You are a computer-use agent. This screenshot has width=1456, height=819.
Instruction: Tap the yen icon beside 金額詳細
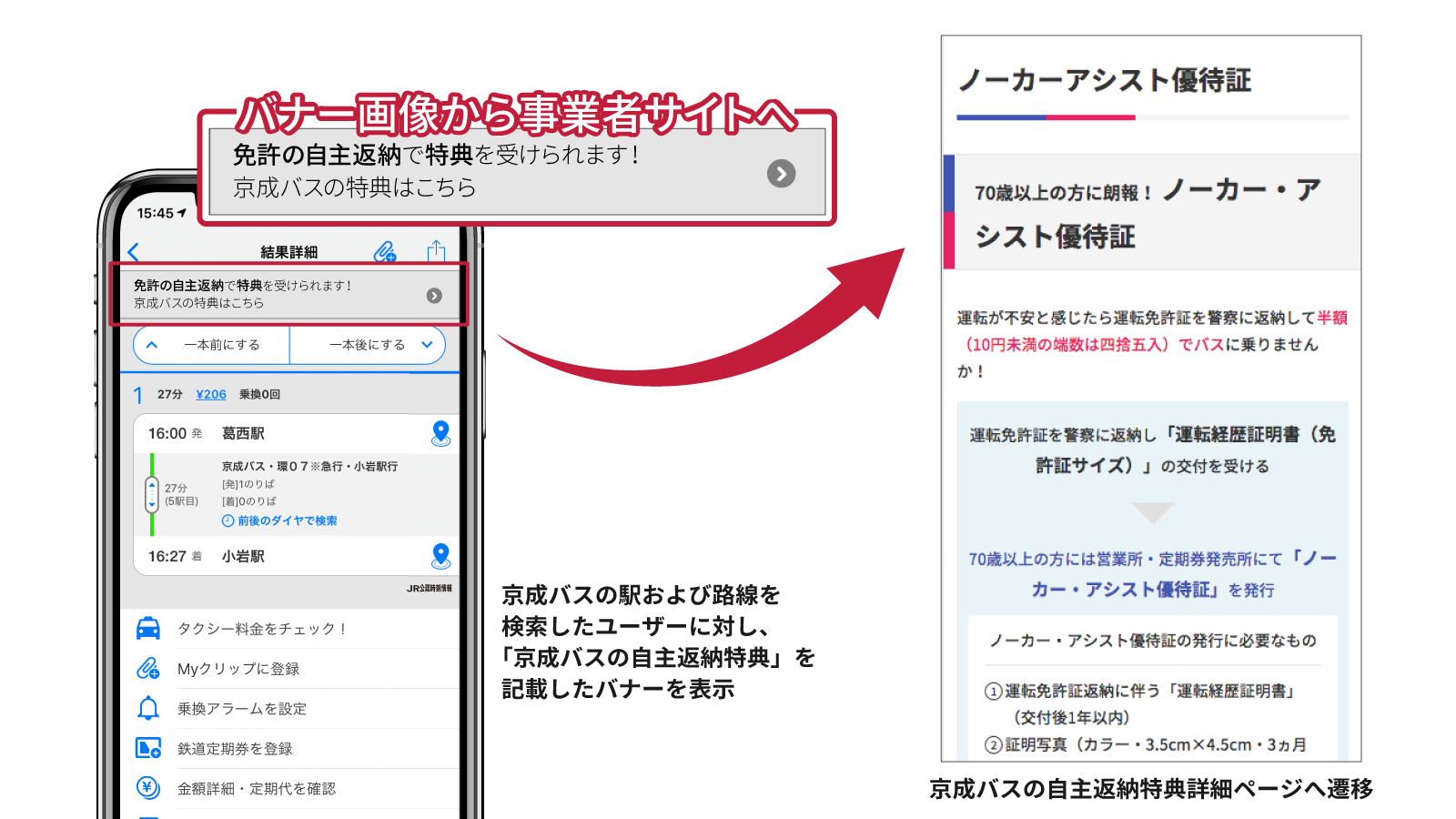tap(148, 788)
